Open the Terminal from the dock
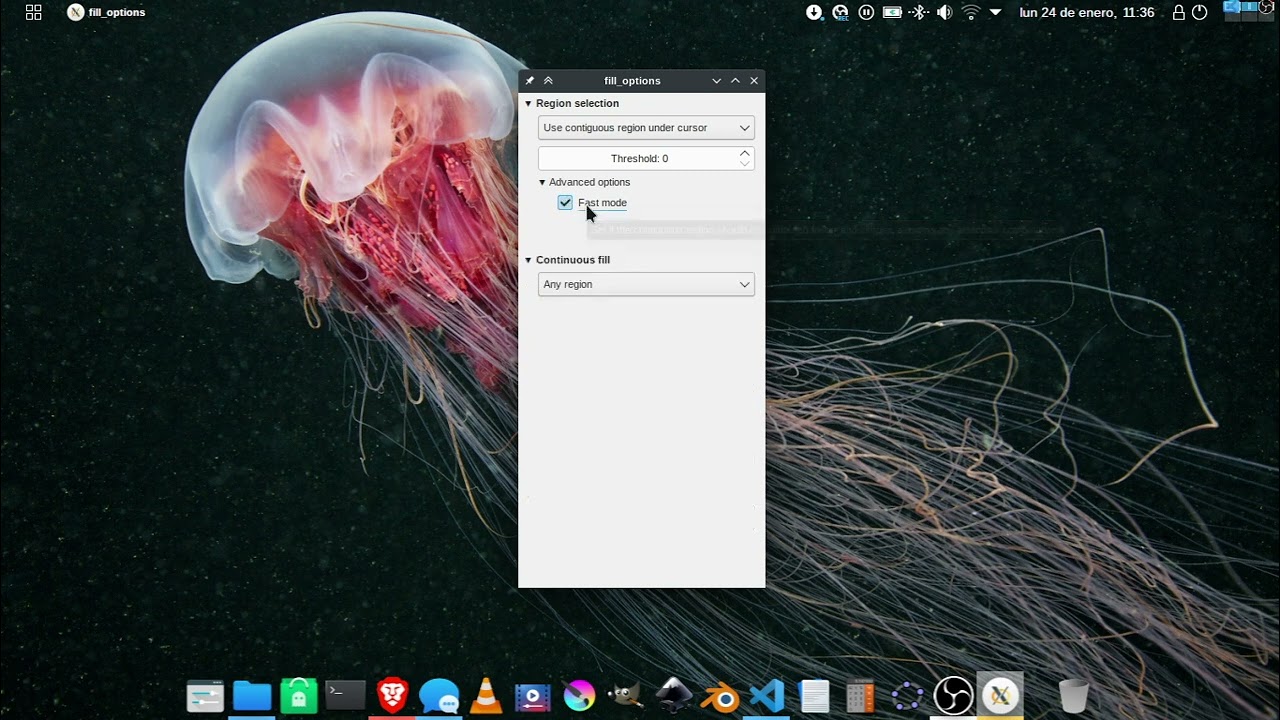 pyautogui.click(x=345, y=696)
